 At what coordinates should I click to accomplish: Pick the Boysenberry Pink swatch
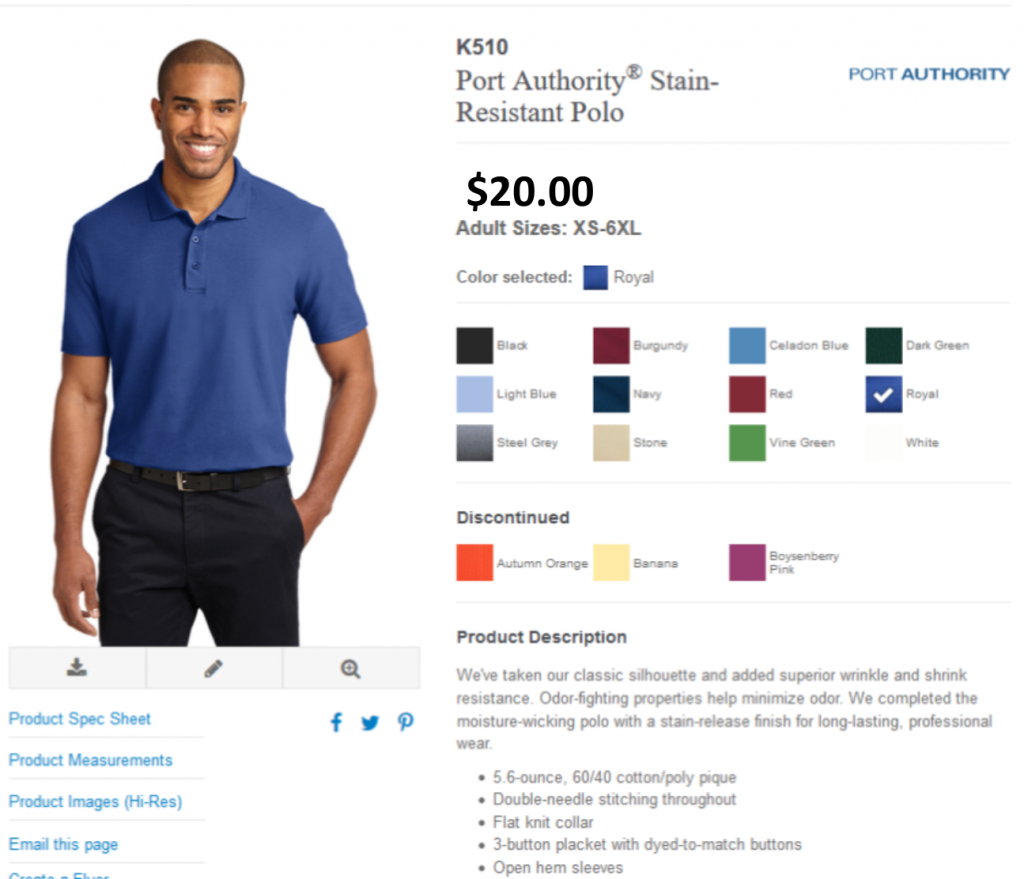[x=747, y=562]
